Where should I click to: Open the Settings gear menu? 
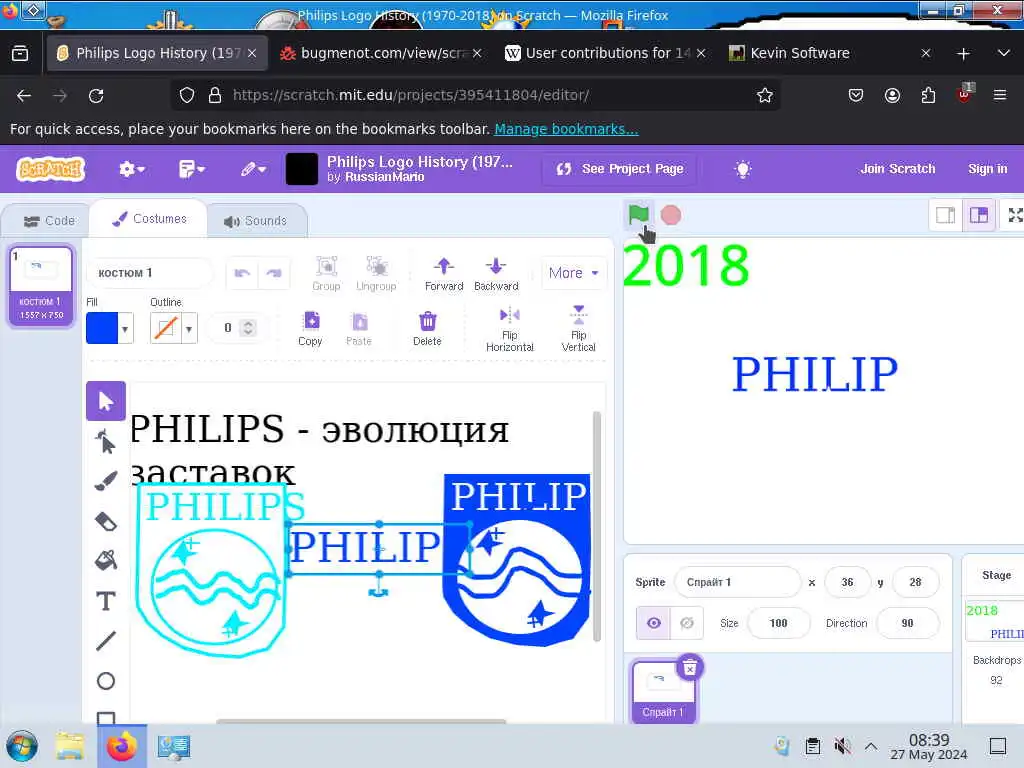pos(131,169)
